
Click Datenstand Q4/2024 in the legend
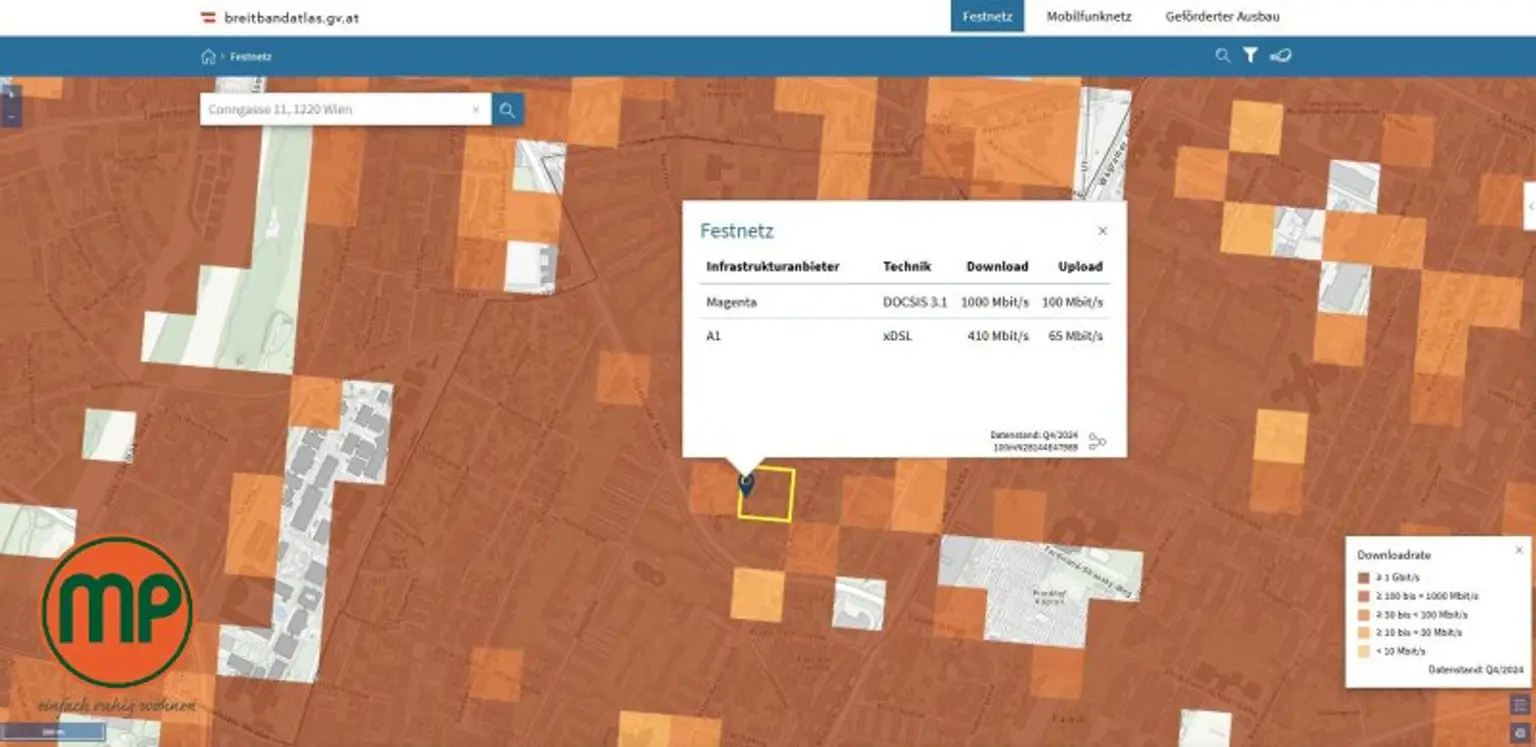coord(1476,669)
